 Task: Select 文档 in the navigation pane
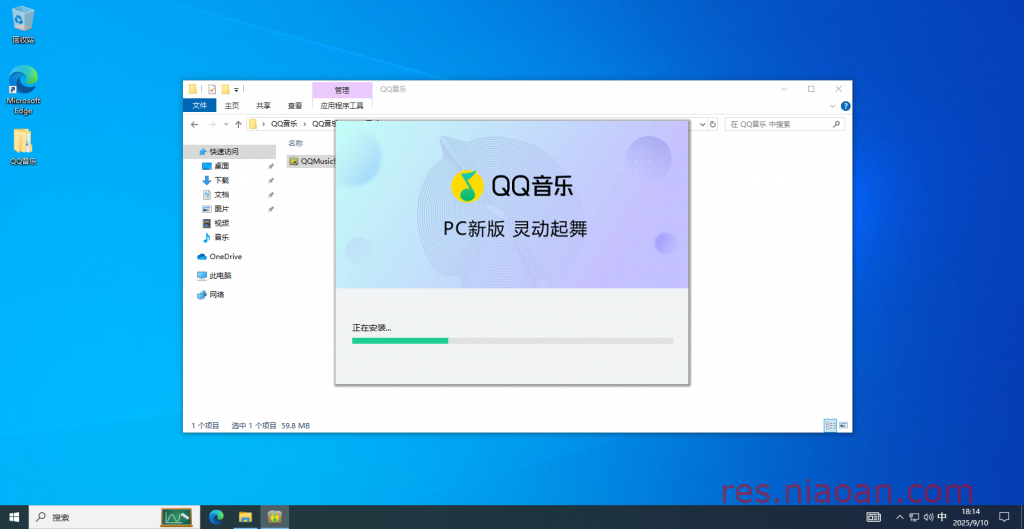pyautogui.click(x=221, y=195)
